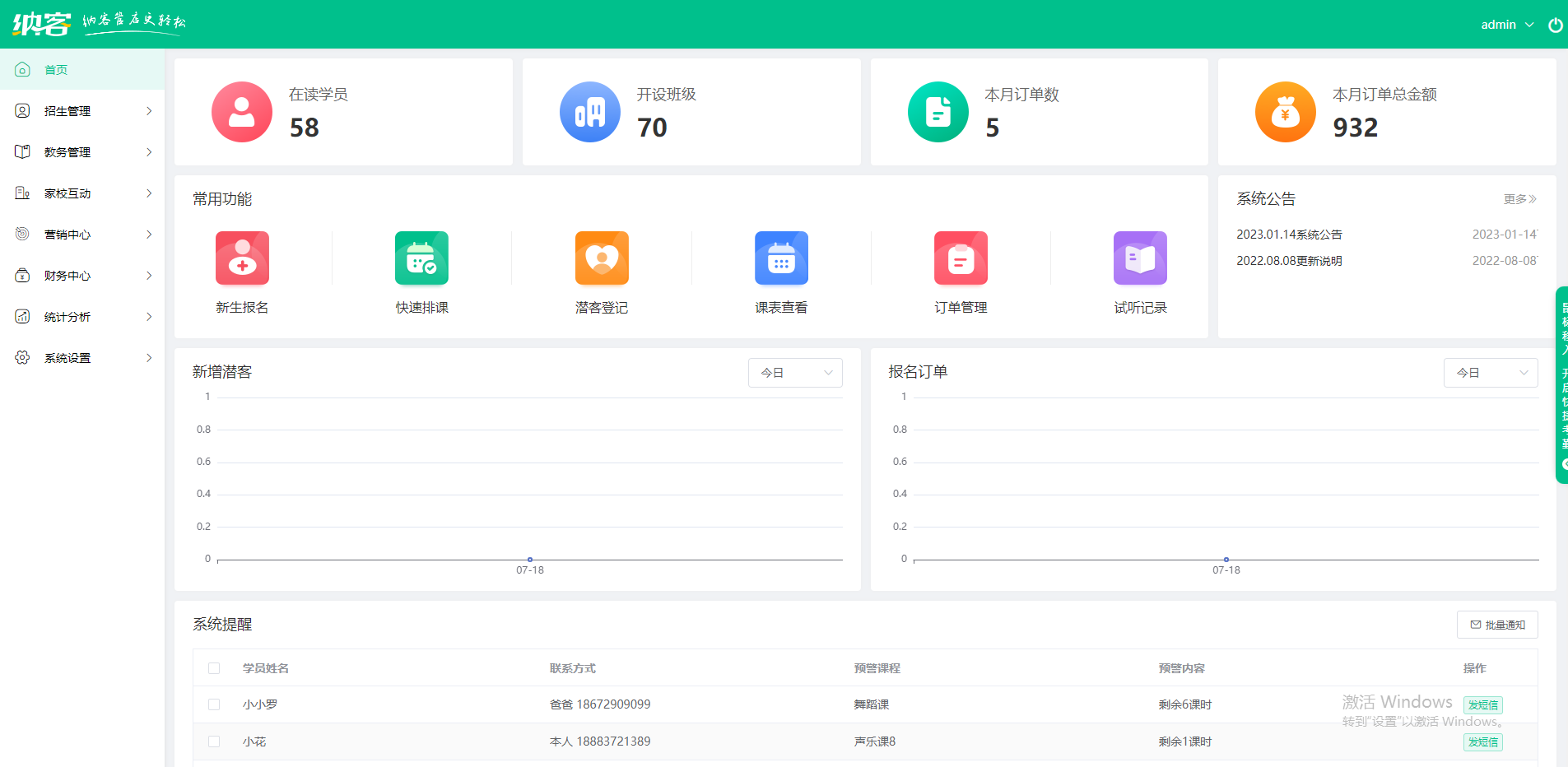The width and height of the screenshot is (1568, 767).
Task: Tick the checkbox next to 小小罗
Action: (x=214, y=704)
